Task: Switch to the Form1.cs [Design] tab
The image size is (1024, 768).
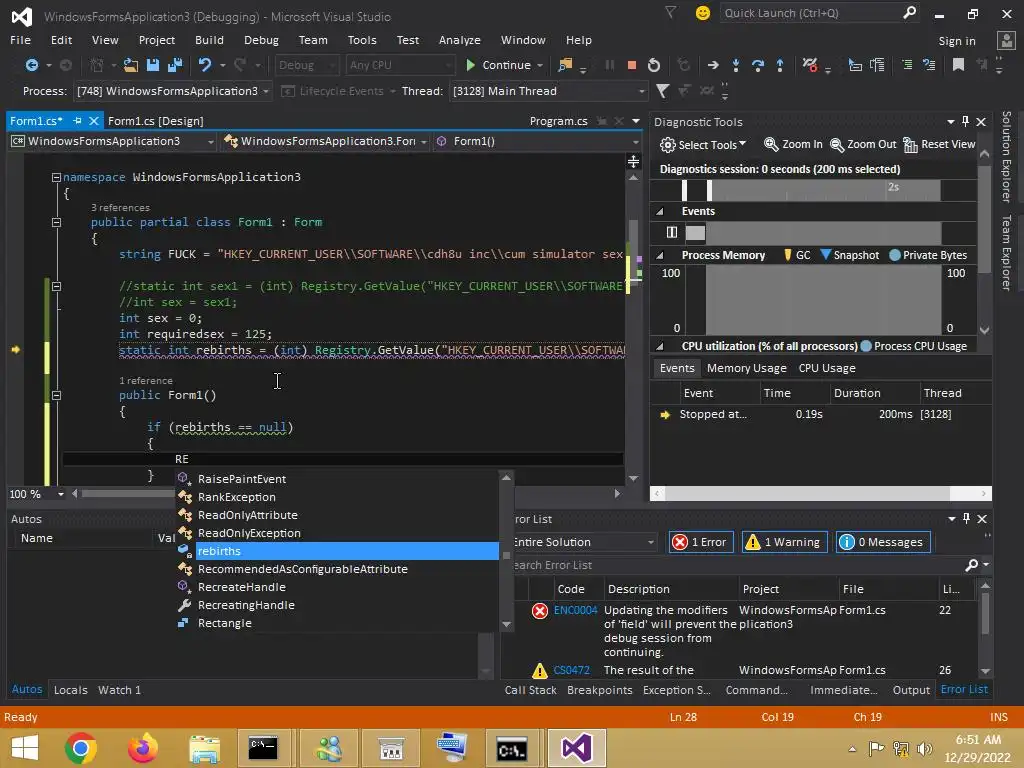Action: (155, 121)
